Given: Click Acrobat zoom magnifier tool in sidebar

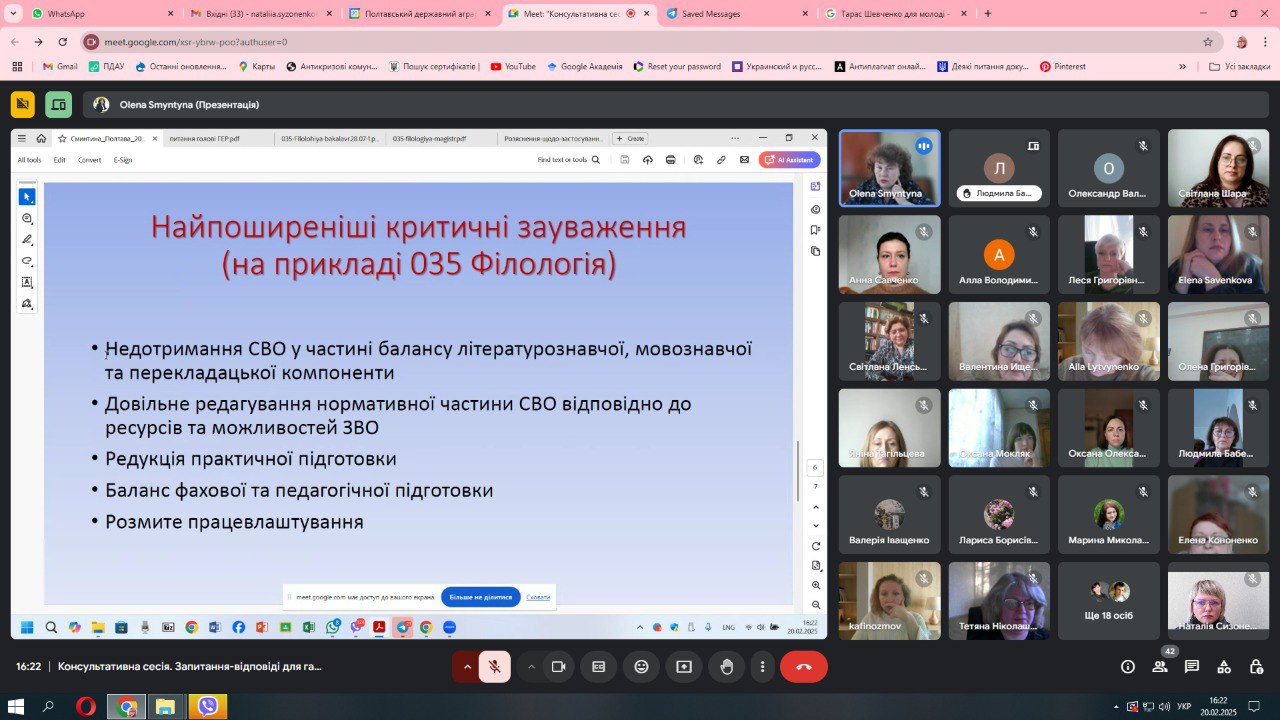Looking at the screenshot, I should [x=27, y=218].
